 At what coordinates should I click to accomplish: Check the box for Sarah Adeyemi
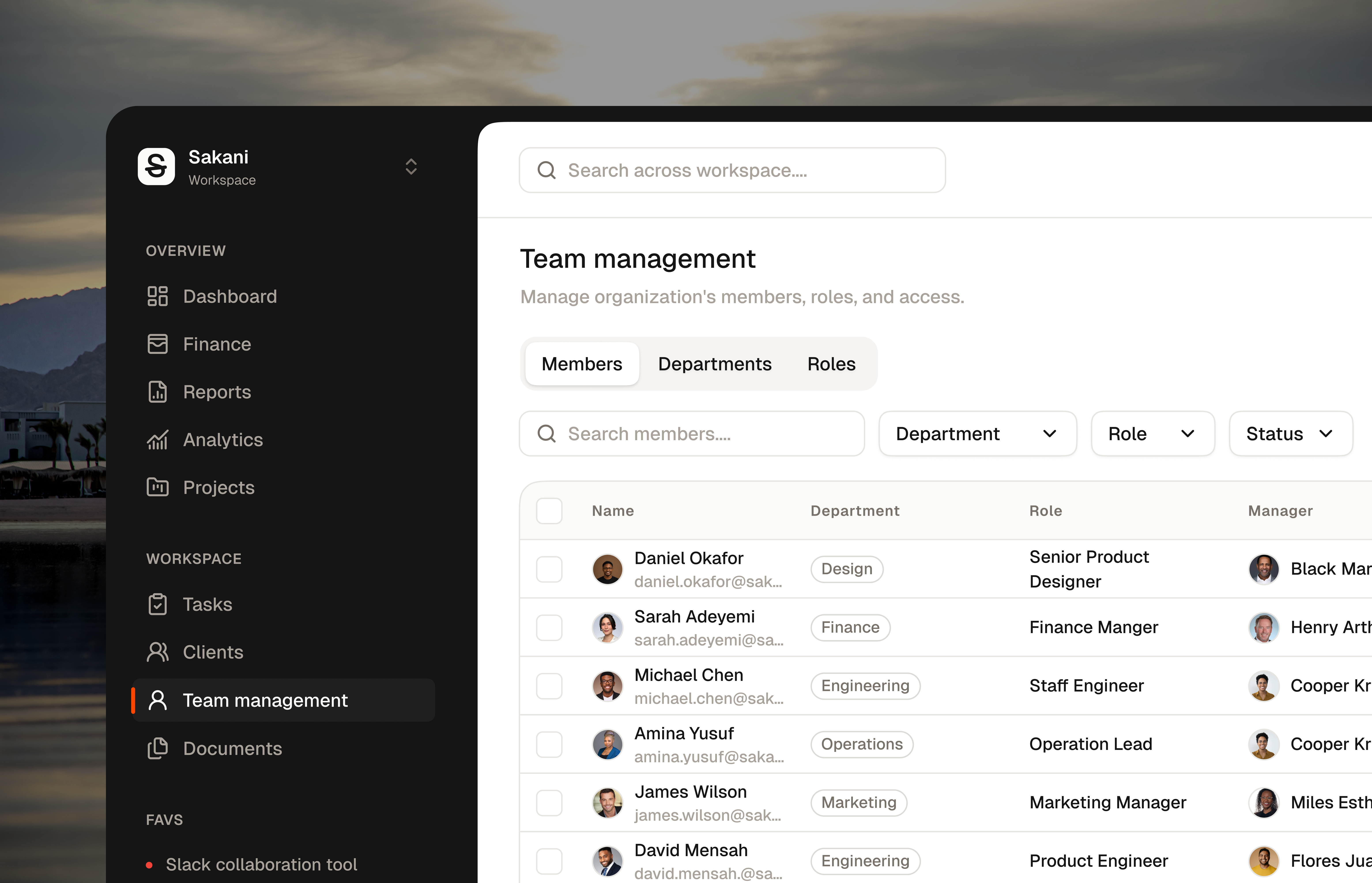coord(549,627)
